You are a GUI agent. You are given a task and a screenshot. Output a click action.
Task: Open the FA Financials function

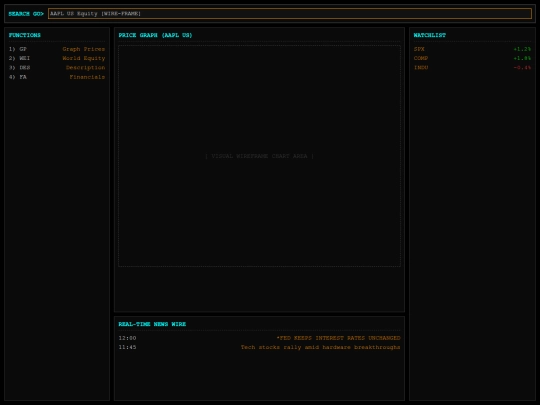point(57,77)
